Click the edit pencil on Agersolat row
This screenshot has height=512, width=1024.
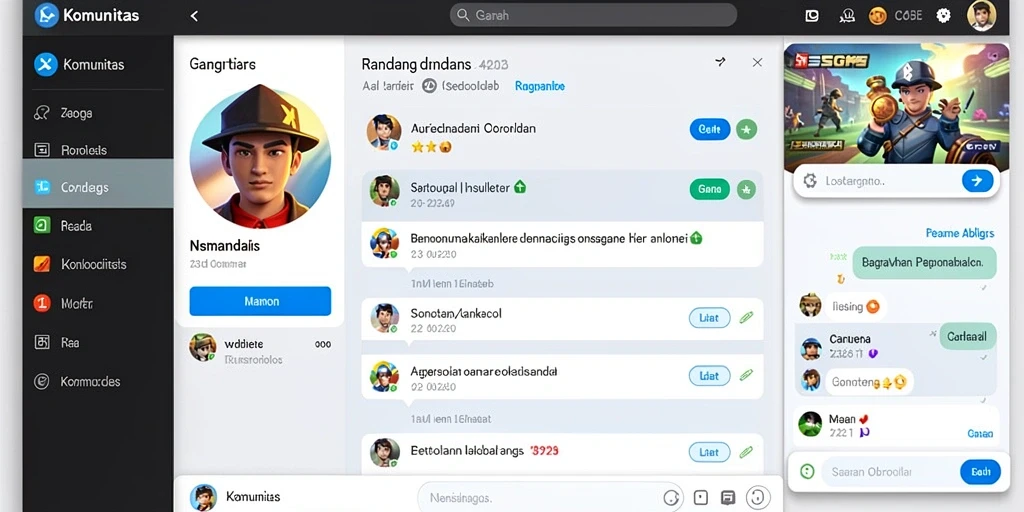click(746, 376)
